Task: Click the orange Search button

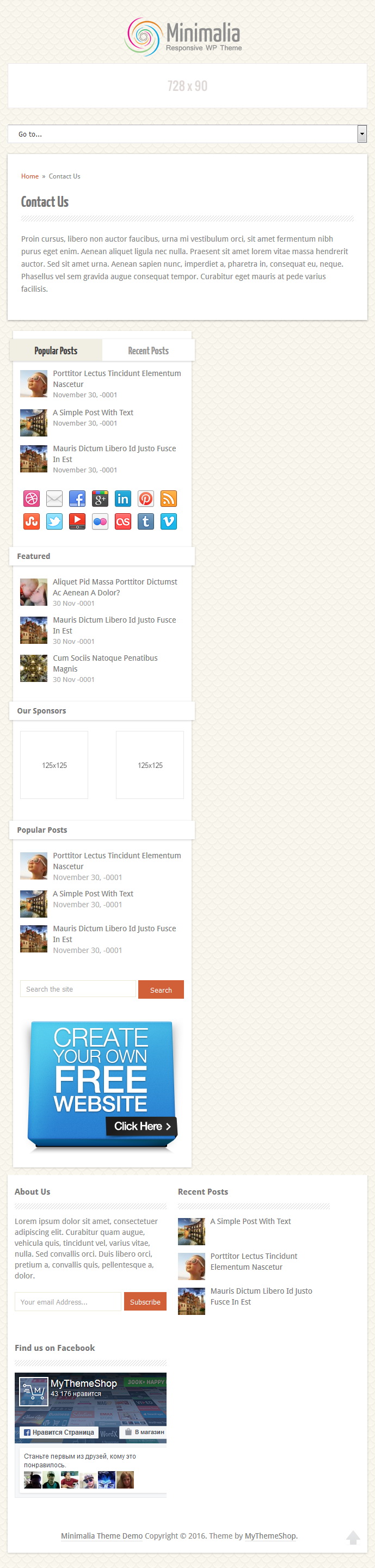Action: point(161,990)
